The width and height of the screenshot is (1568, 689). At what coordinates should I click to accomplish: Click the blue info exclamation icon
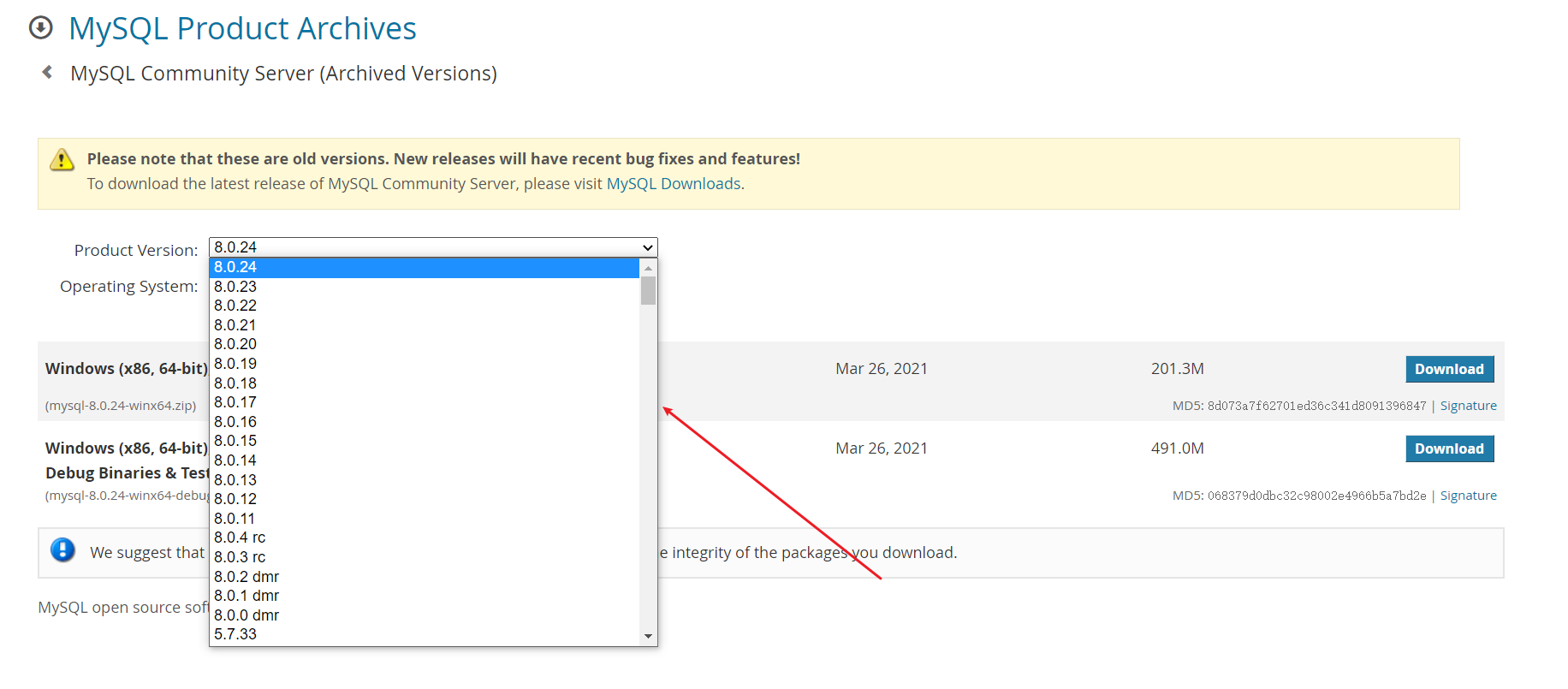tap(62, 549)
